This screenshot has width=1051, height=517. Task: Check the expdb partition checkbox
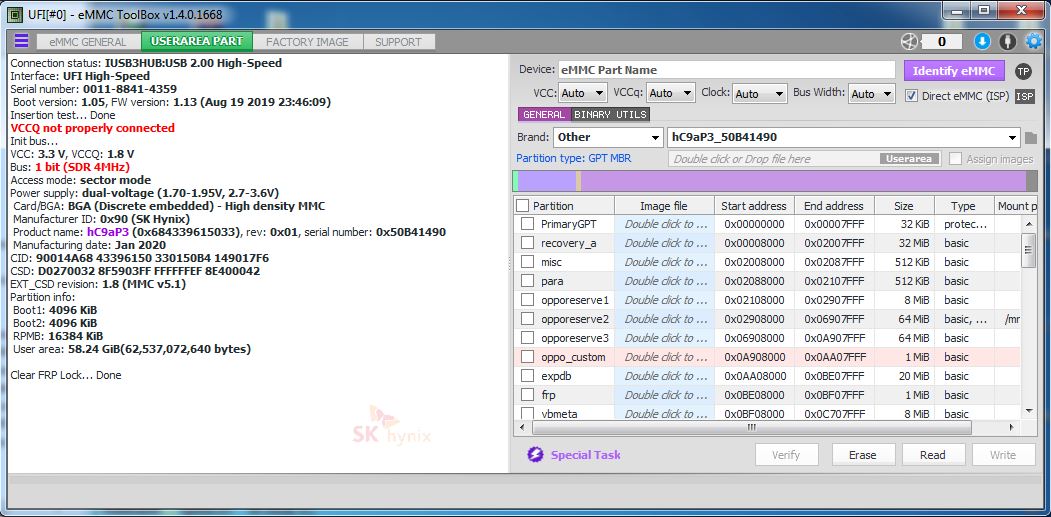[x=528, y=376]
